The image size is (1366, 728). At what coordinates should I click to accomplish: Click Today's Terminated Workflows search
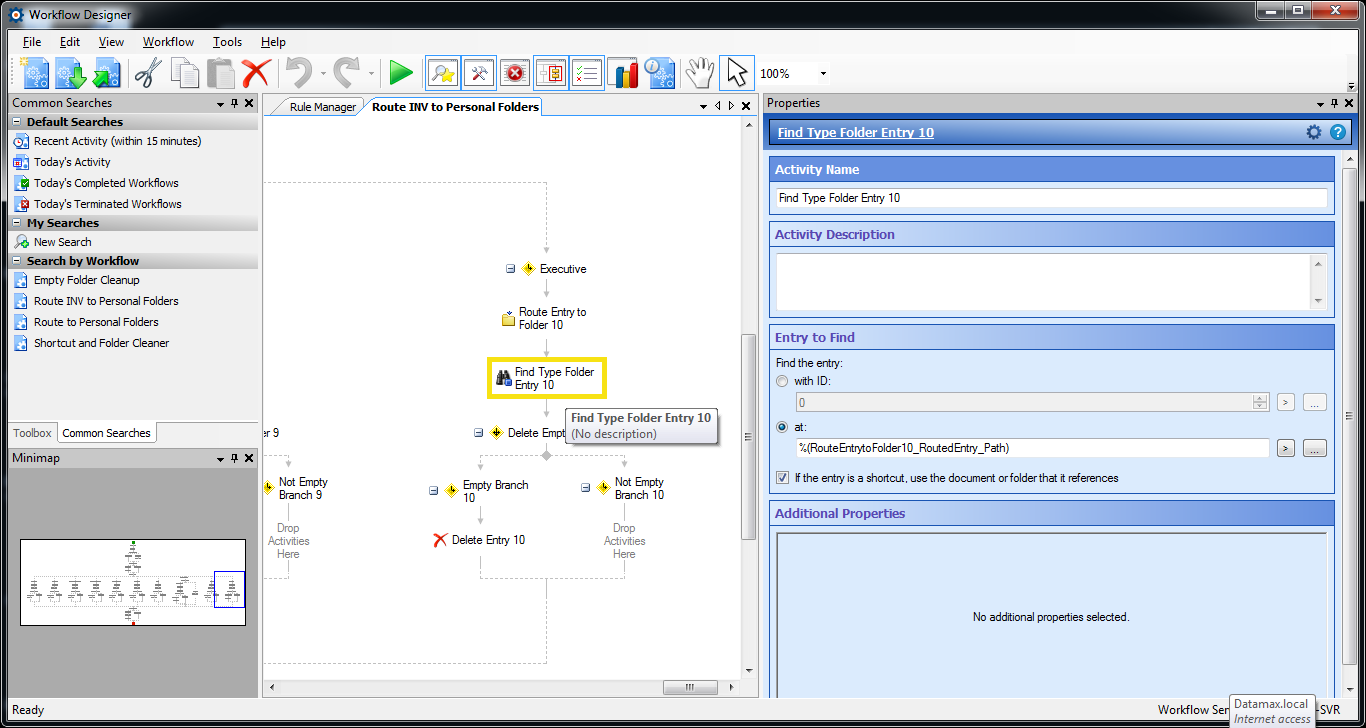click(x=107, y=204)
